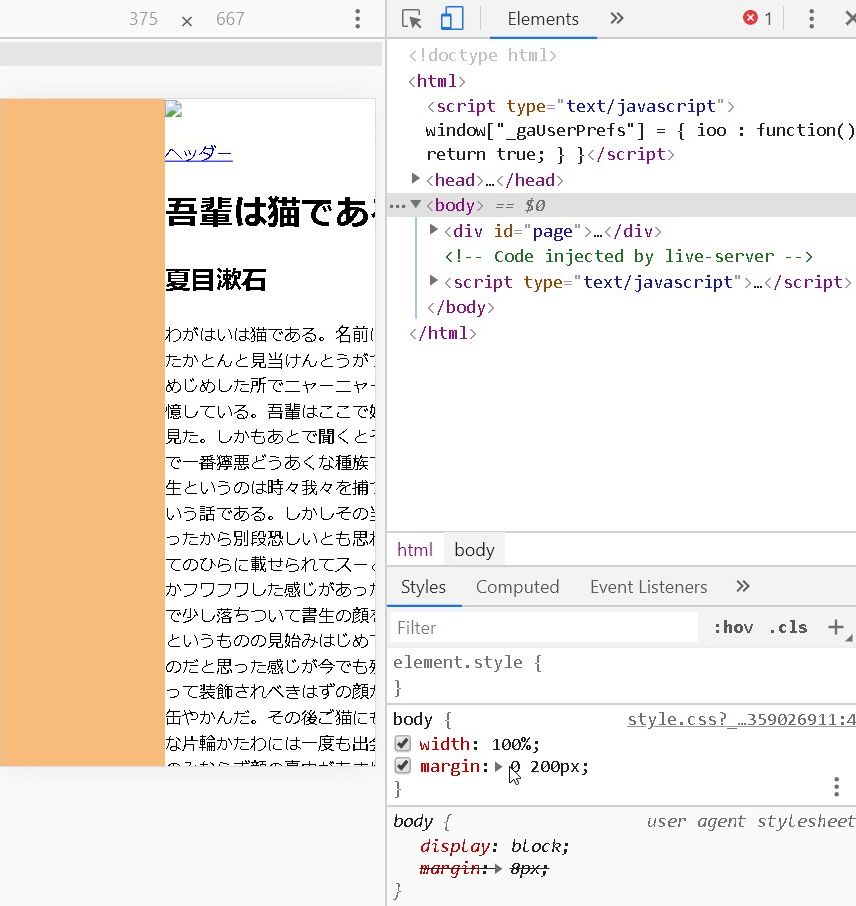This screenshot has height=906, width=856.
Task: Toggle the .cls class editor
Action: click(x=787, y=627)
